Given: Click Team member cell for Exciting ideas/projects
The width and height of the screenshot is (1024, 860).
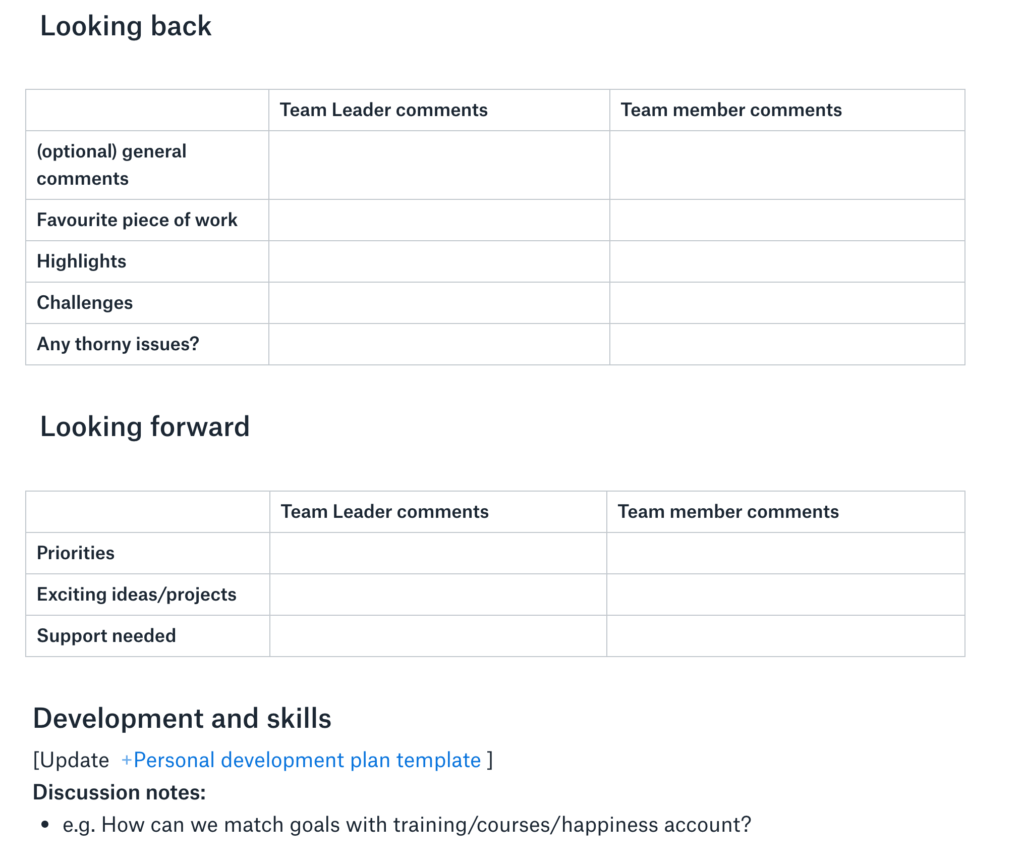Looking at the screenshot, I should click(786, 594).
